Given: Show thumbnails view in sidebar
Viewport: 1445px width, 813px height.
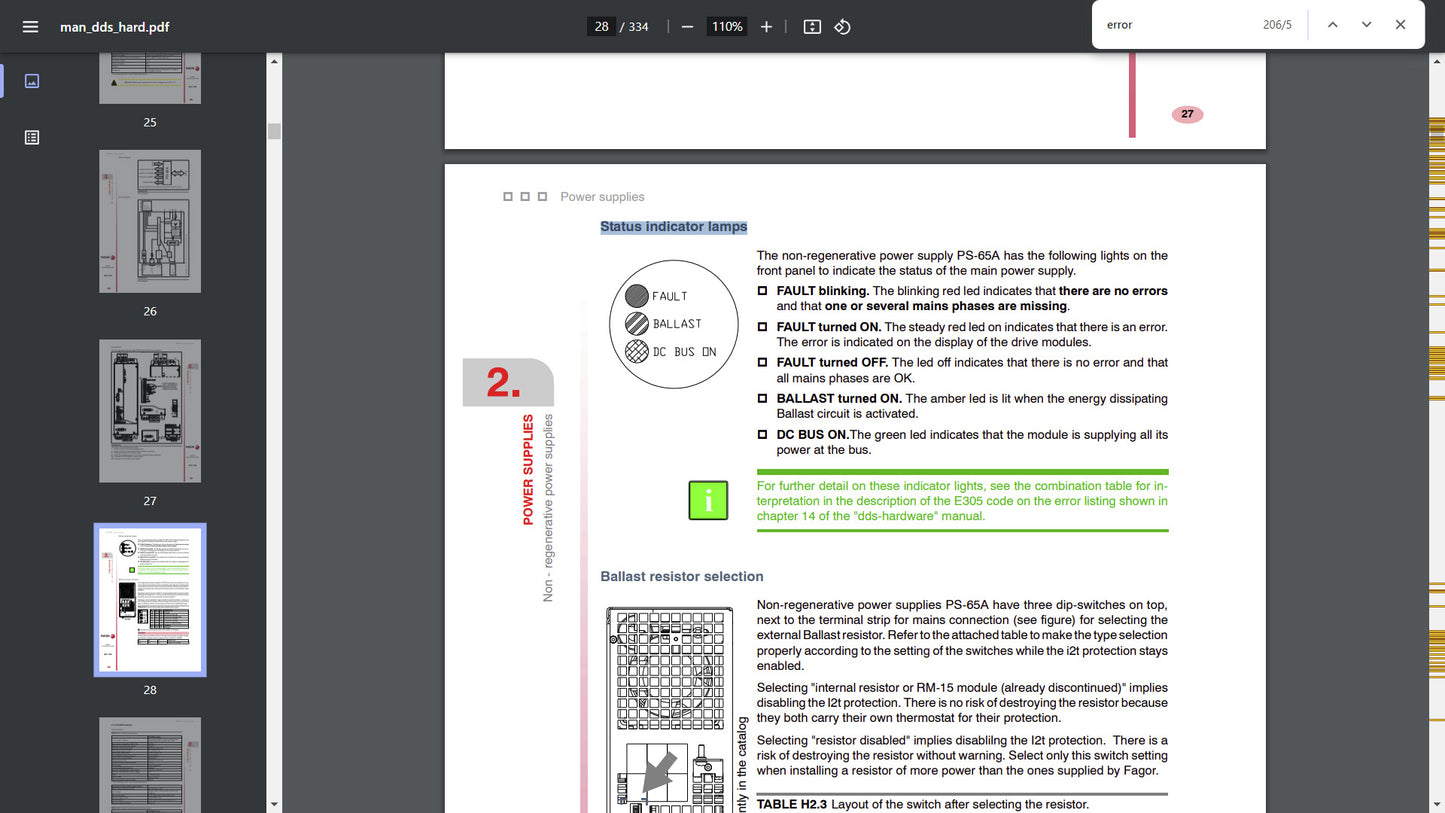Looking at the screenshot, I should [x=32, y=81].
